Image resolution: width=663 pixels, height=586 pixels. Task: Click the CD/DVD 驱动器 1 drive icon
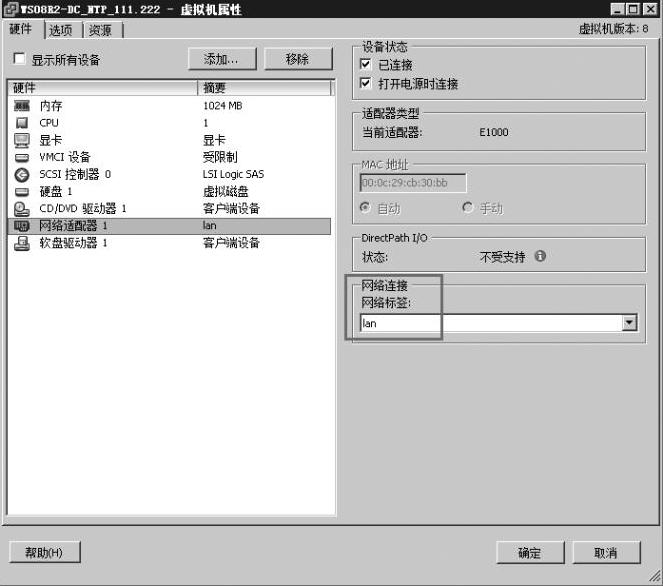click(x=22, y=208)
